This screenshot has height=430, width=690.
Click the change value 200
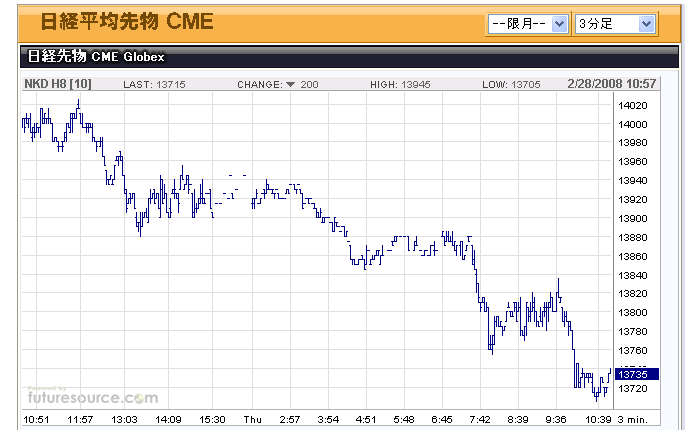click(x=309, y=84)
